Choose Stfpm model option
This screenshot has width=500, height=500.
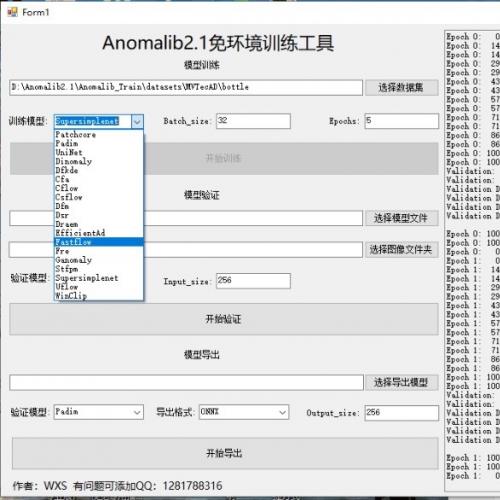99,269
